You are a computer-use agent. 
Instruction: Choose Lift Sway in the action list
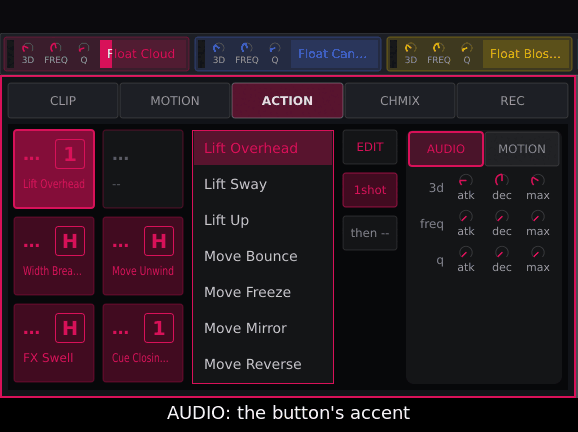coord(263,184)
